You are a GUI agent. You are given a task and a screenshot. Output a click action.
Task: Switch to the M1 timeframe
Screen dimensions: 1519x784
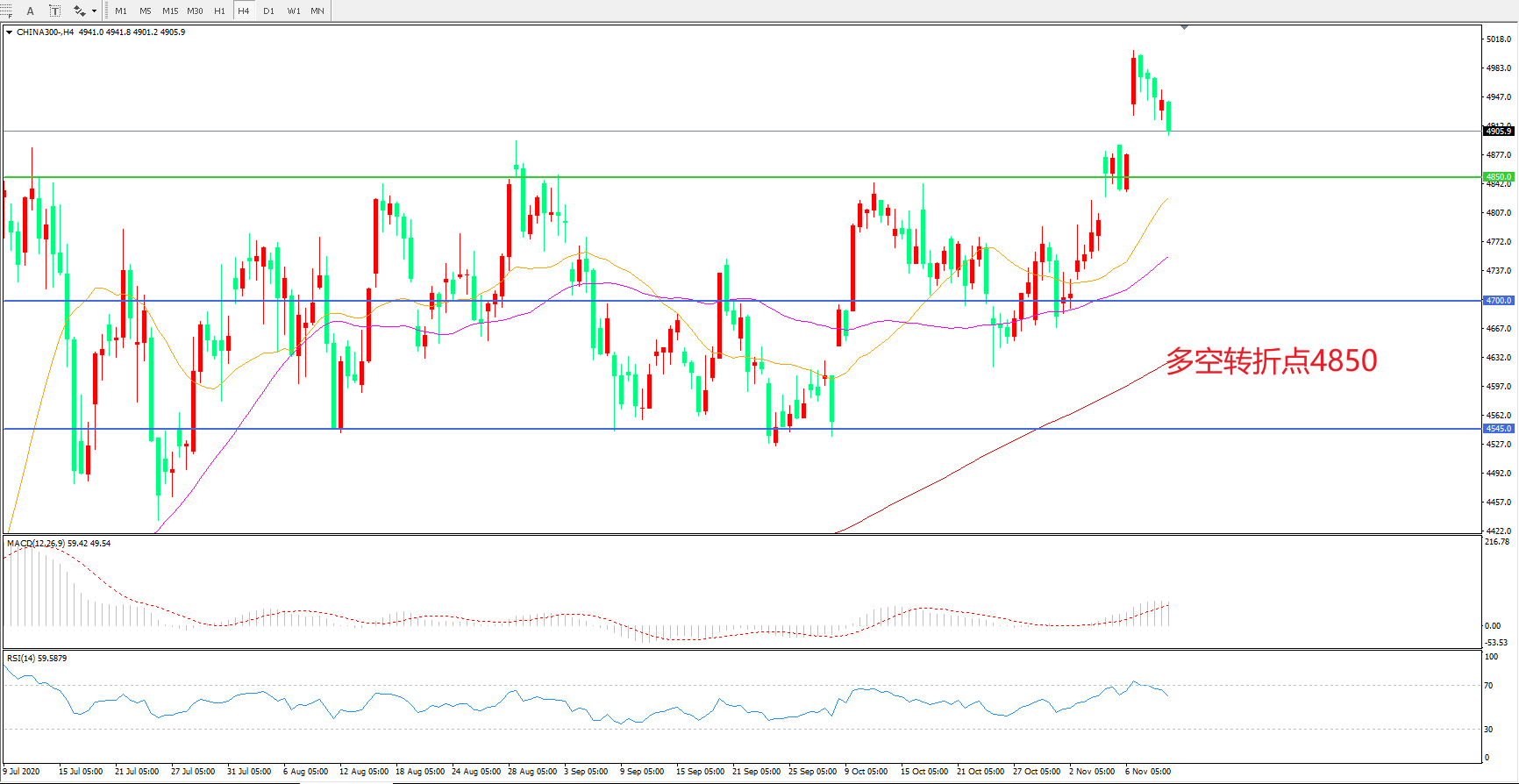pos(121,11)
